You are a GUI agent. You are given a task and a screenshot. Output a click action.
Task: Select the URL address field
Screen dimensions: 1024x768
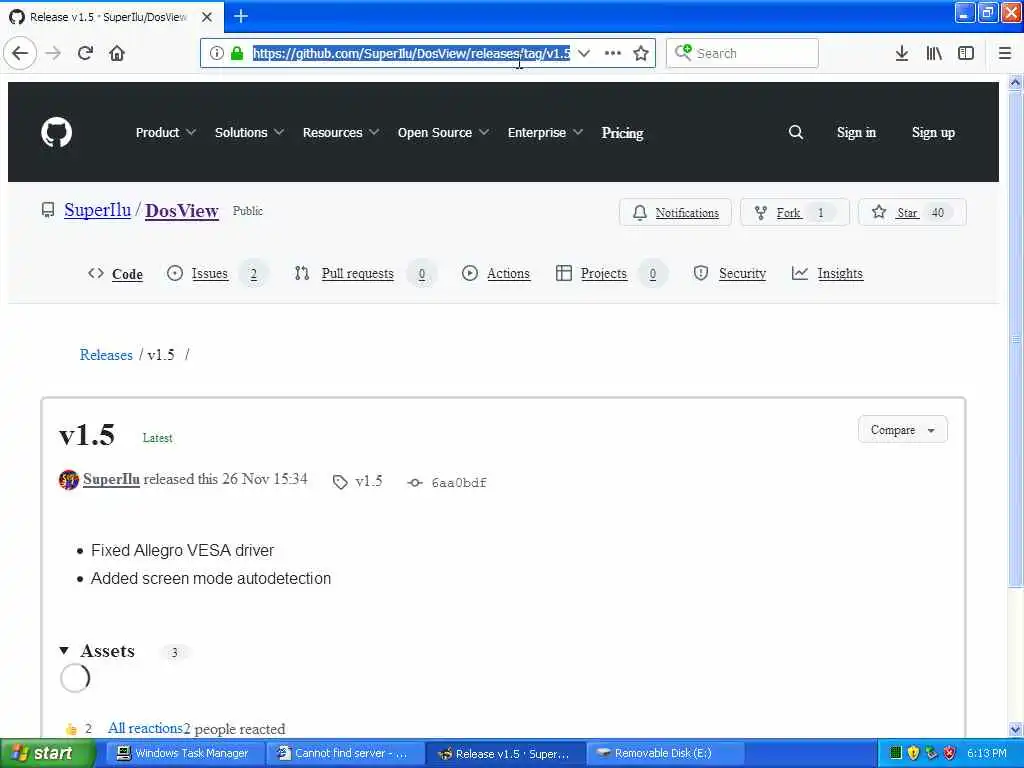(411, 53)
